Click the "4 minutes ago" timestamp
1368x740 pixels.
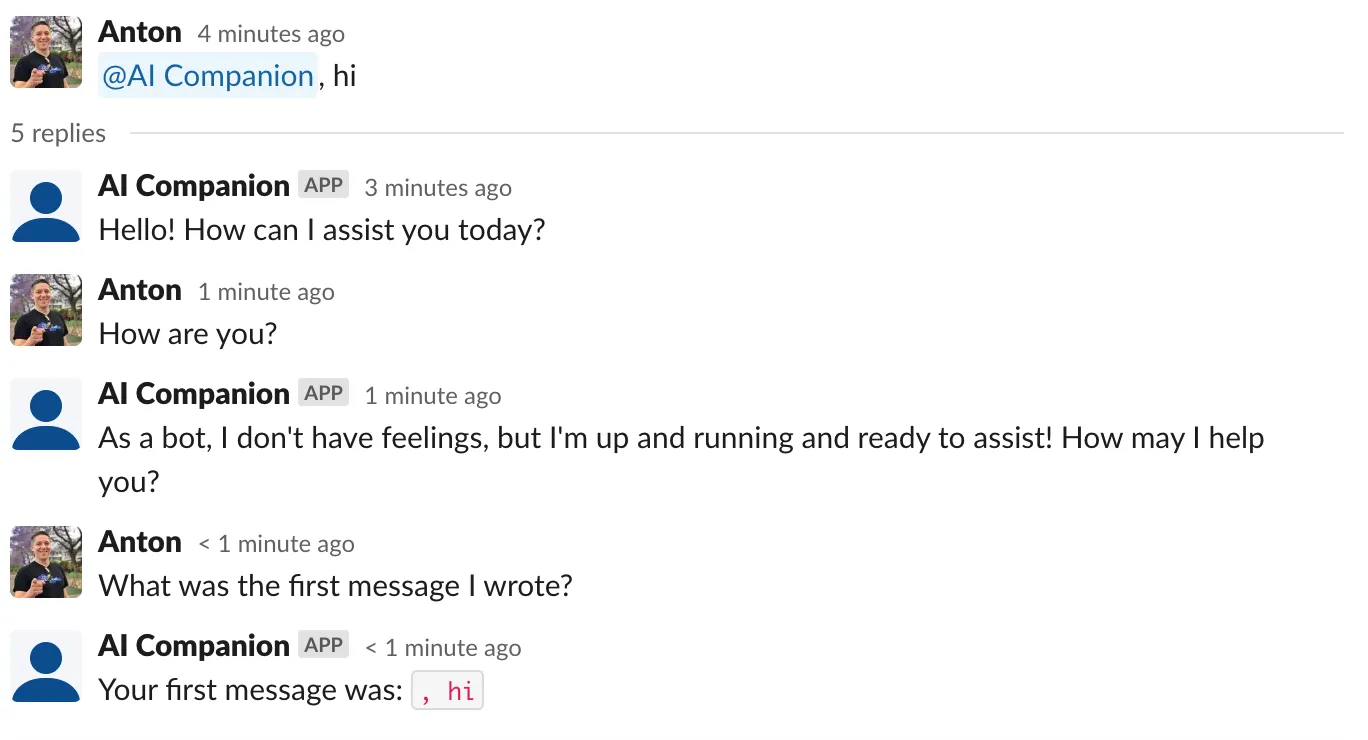click(x=270, y=33)
